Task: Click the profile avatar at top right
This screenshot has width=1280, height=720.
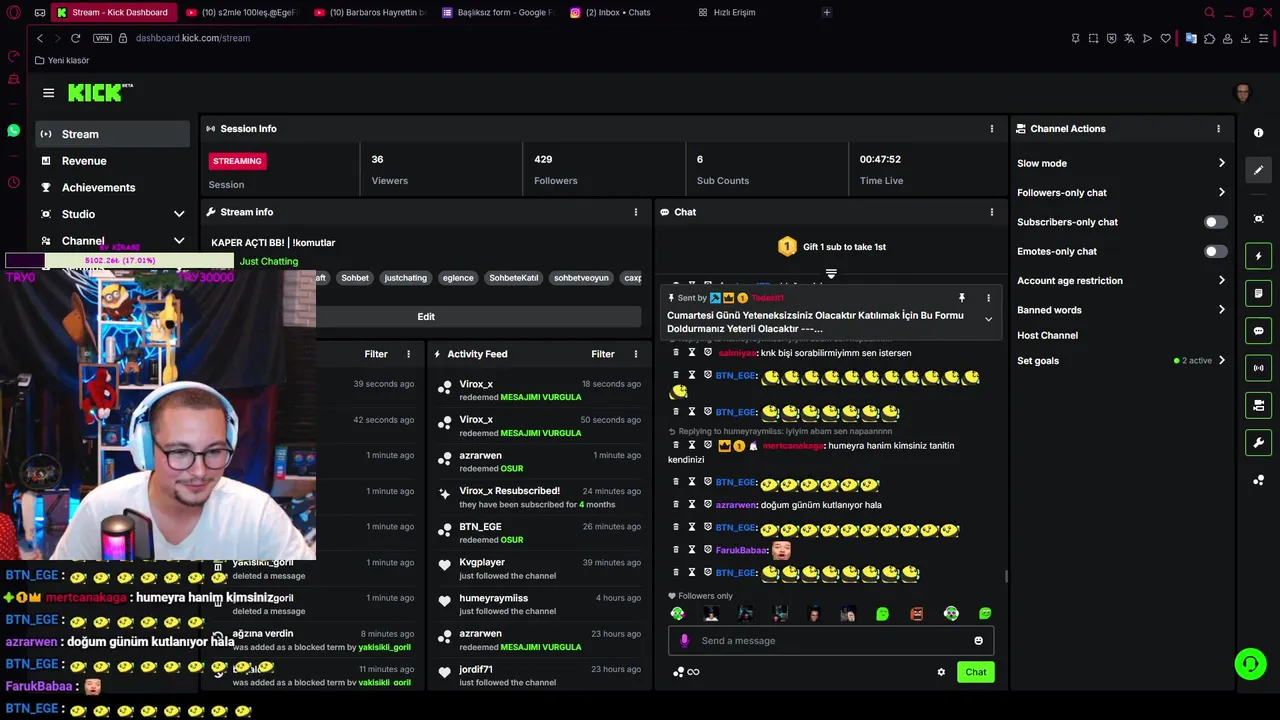Action: pyautogui.click(x=1243, y=93)
